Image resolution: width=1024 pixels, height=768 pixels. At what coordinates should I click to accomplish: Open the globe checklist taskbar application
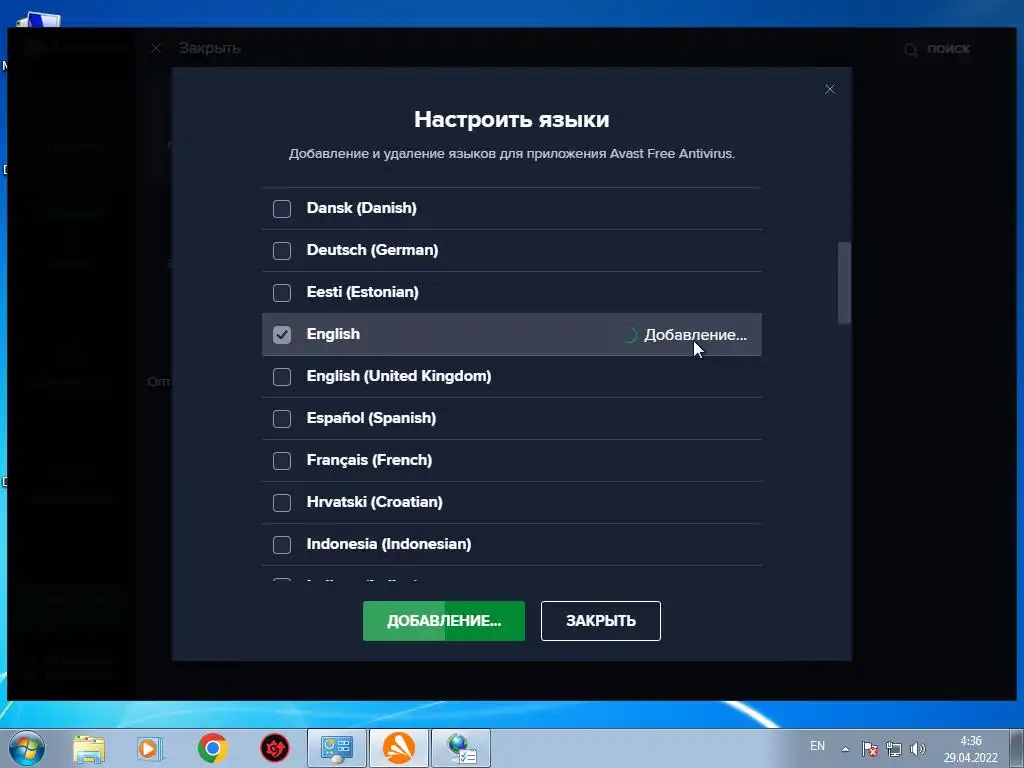(x=461, y=748)
